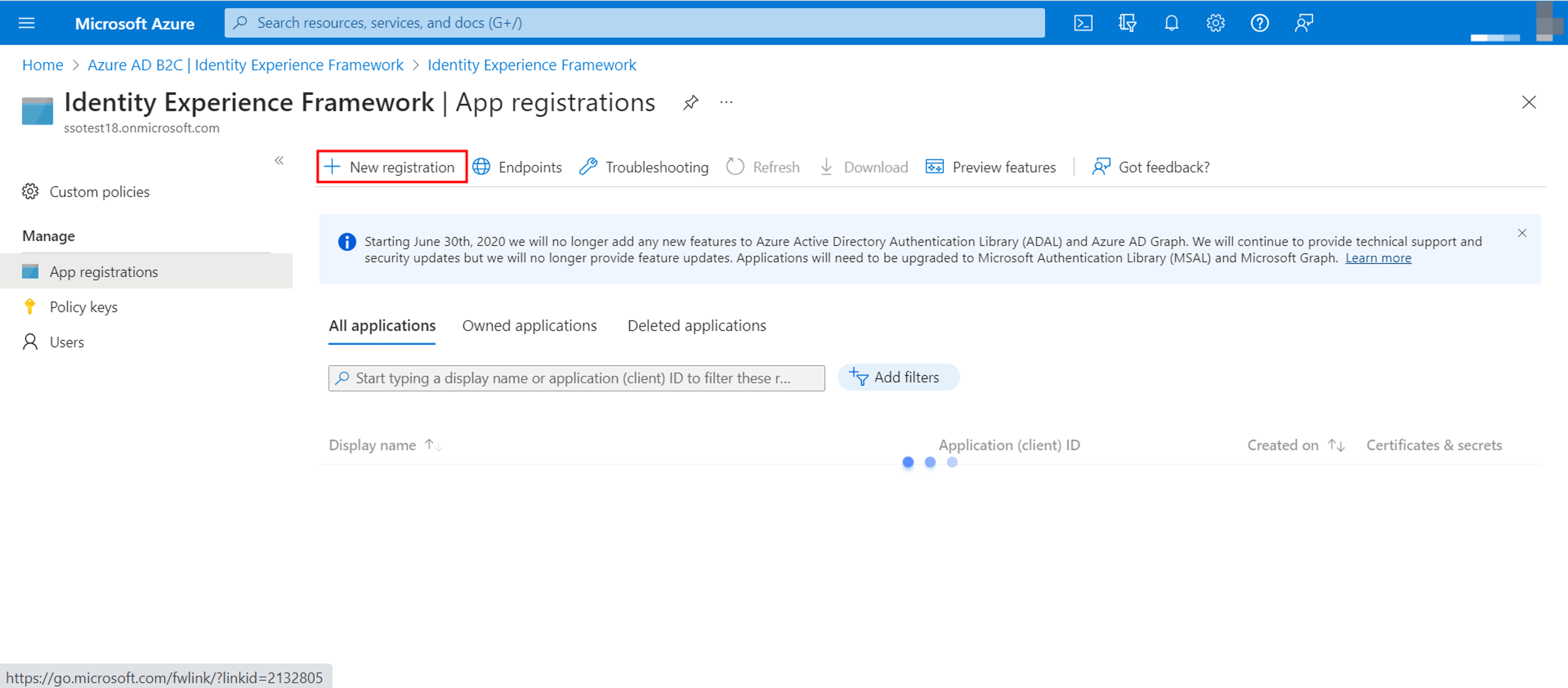1568x688 pixels.
Task: Click the blue info icon in banner
Action: [346, 242]
